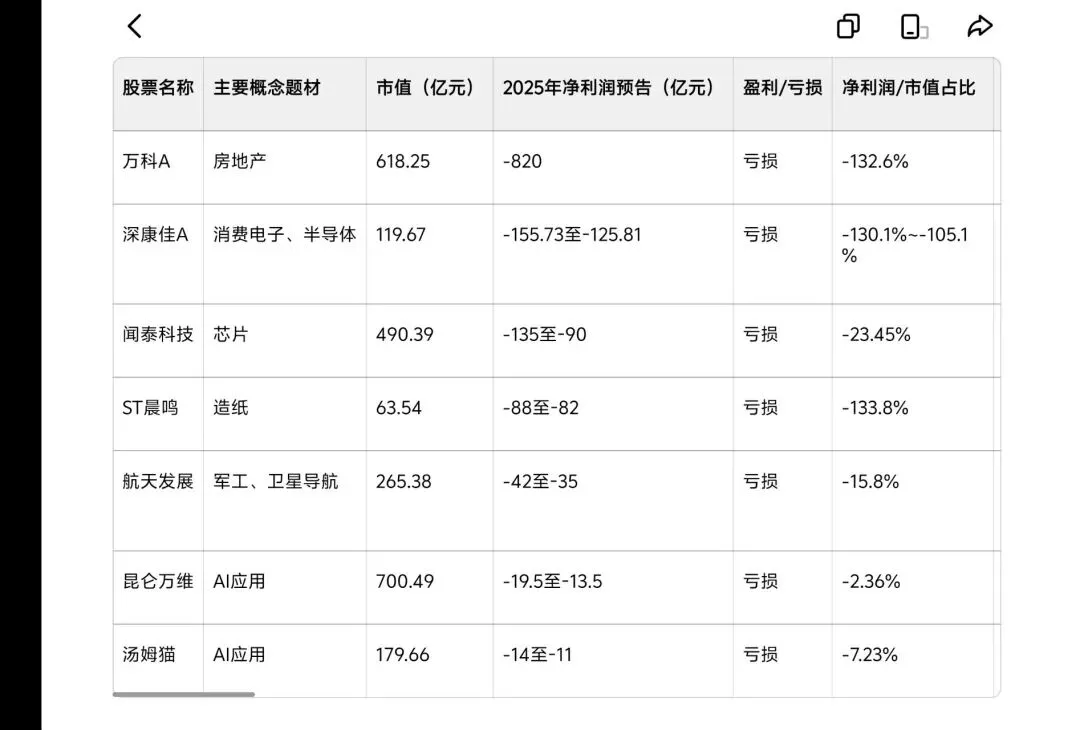
Task: Click market value 618.25
Action: click(x=403, y=161)
